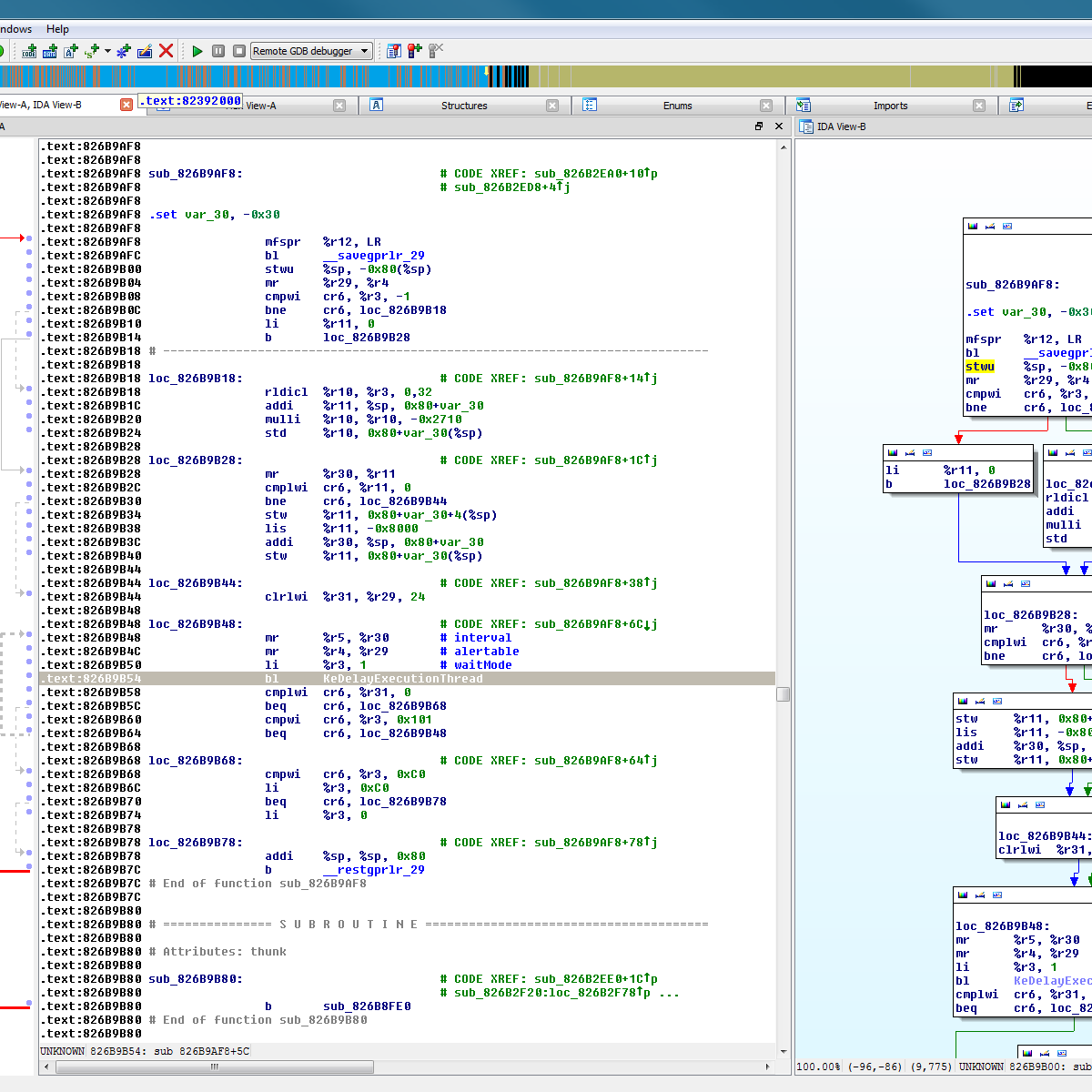The width and height of the screenshot is (1092, 1092).
Task: Expand the arrow beside the green S icon
Action: pos(107,51)
